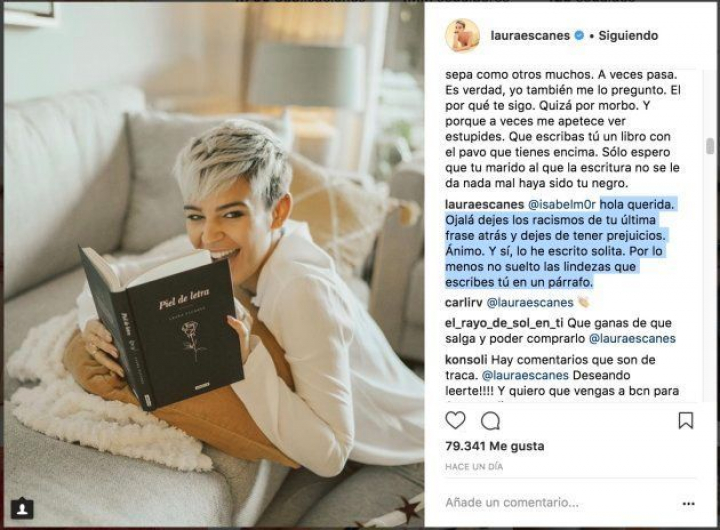Screen dimensions: 720x530
Task: Open carlirv commenter profile
Action: 464,303
